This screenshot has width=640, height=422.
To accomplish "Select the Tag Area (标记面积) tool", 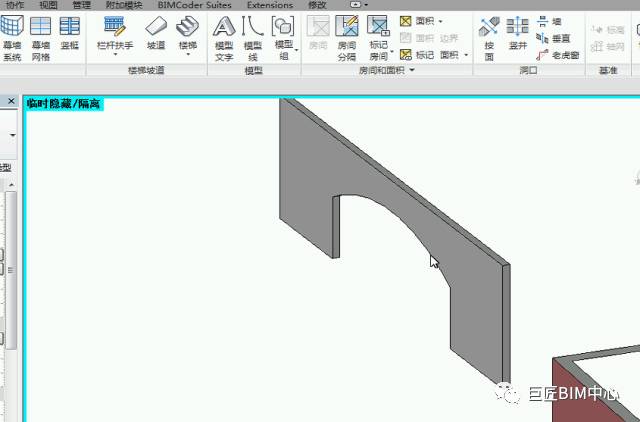I will (429, 55).
